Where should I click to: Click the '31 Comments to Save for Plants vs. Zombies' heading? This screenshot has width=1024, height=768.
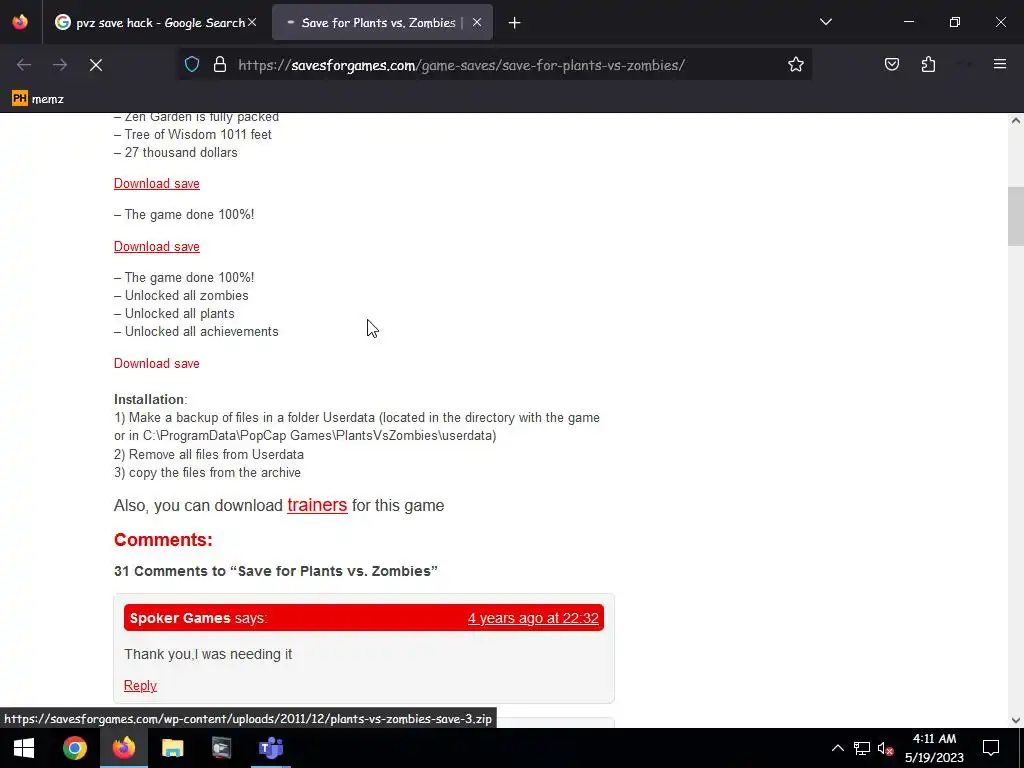pyautogui.click(x=276, y=571)
